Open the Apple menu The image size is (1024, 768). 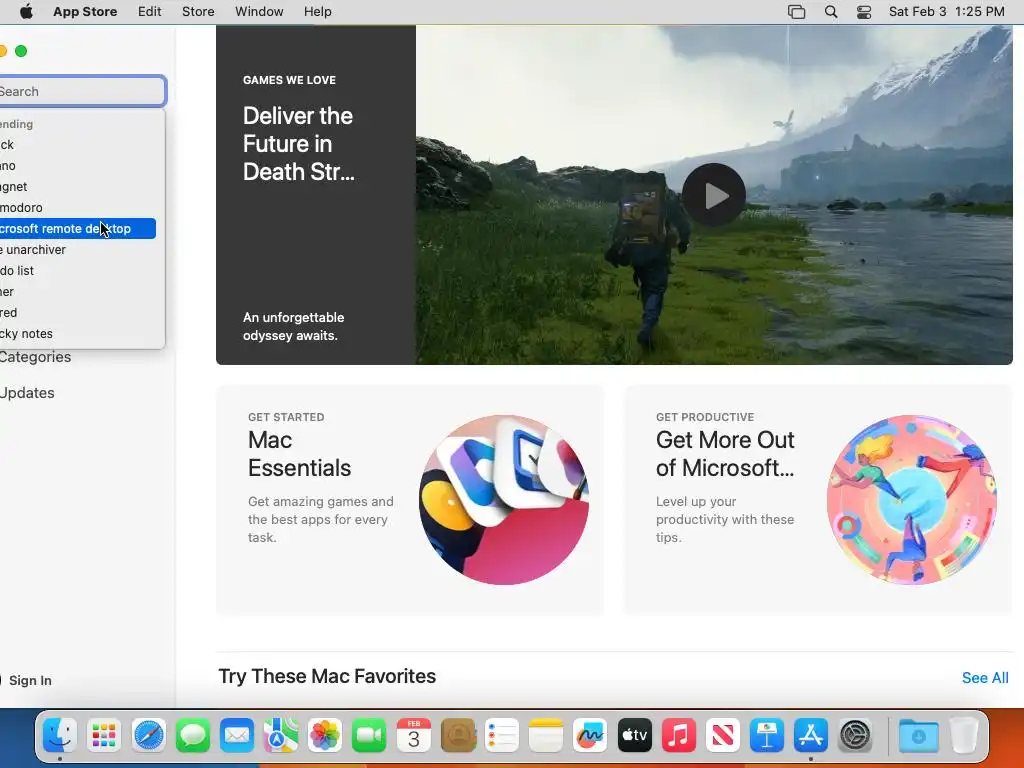click(x=26, y=12)
